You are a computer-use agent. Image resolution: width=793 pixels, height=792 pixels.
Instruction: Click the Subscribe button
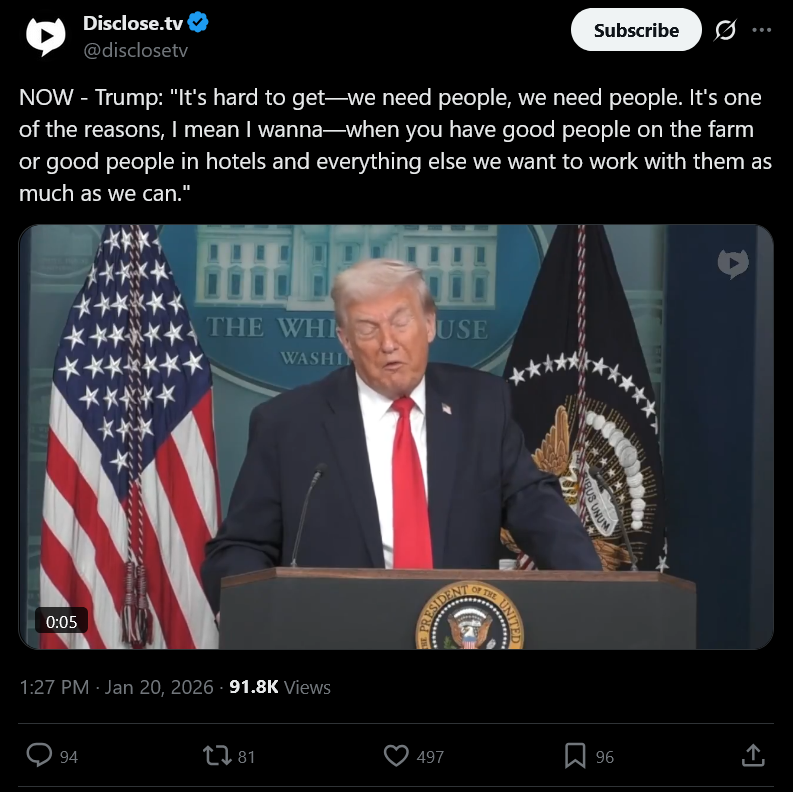636,30
